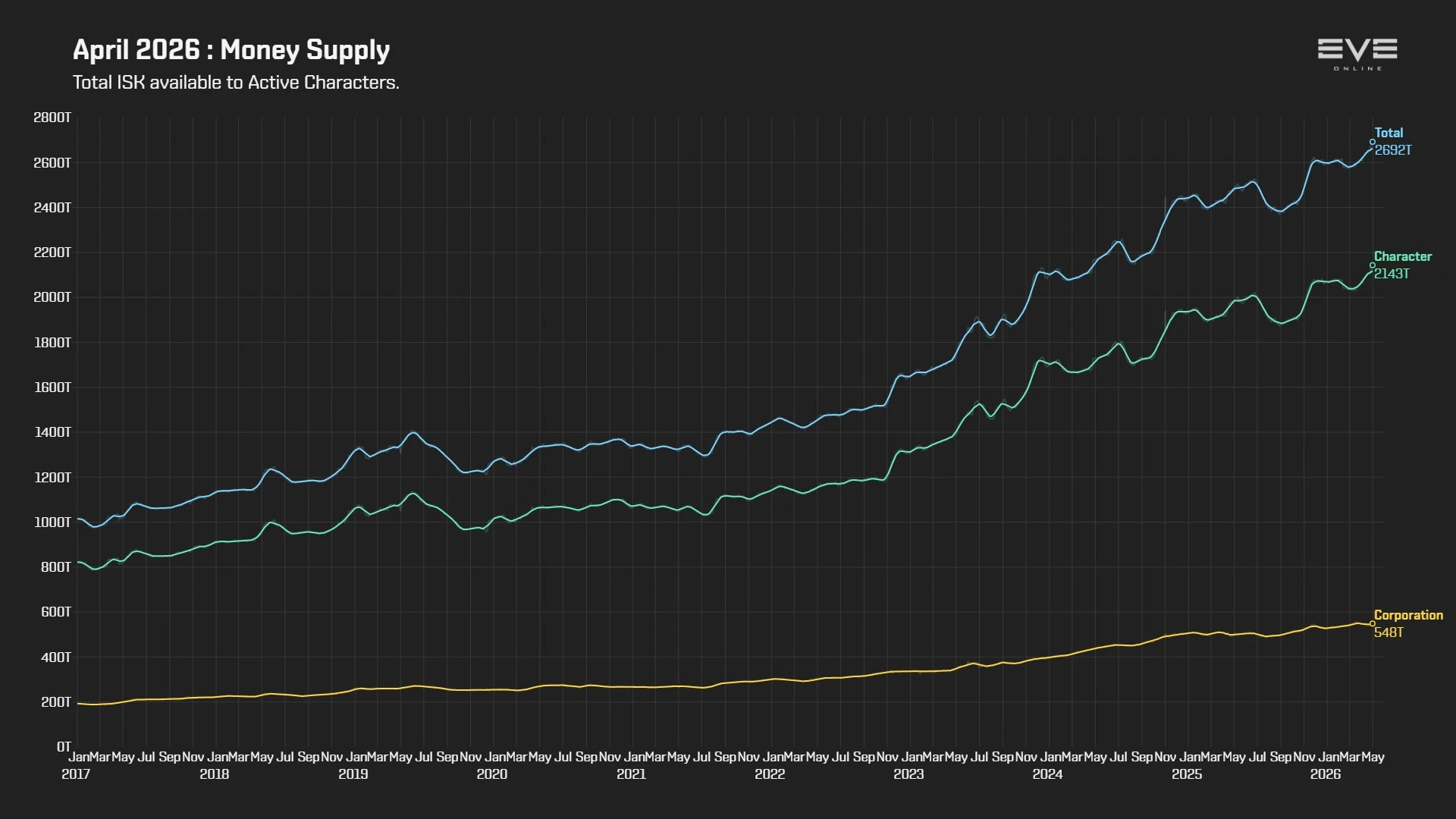
Task: Click the Total ISK available subtitle
Action: 236,82
